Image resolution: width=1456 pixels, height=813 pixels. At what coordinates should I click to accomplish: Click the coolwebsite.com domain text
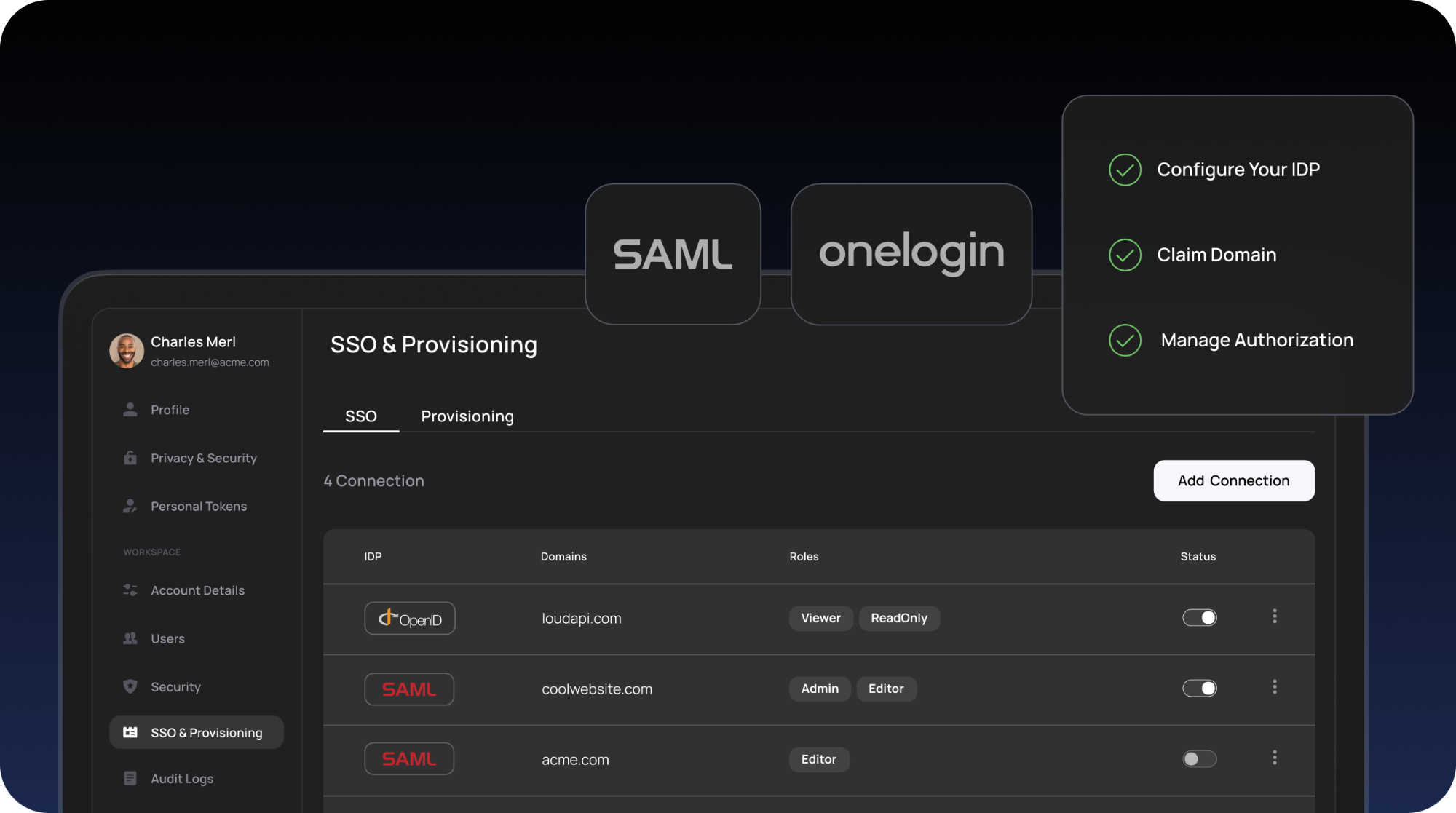coord(597,689)
